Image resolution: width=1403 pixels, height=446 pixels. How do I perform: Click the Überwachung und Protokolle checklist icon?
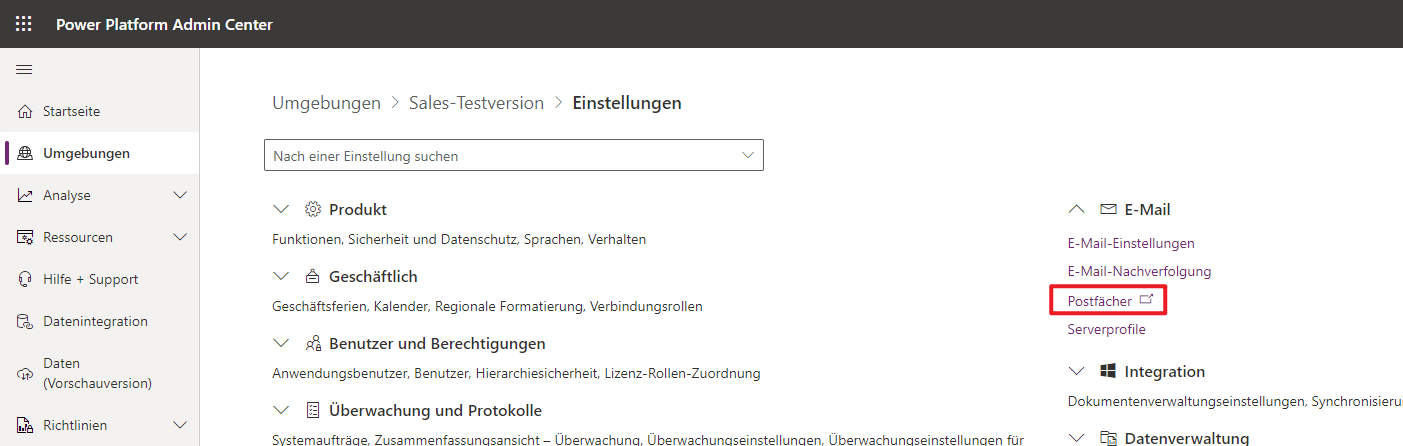312,410
